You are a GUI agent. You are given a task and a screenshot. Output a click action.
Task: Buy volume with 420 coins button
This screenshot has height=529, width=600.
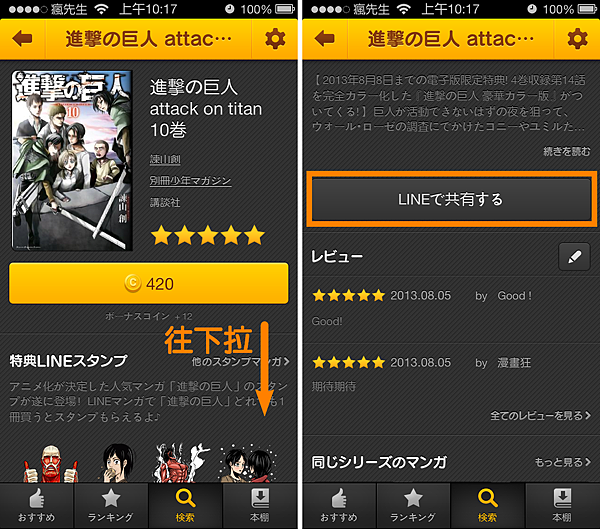[149, 284]
